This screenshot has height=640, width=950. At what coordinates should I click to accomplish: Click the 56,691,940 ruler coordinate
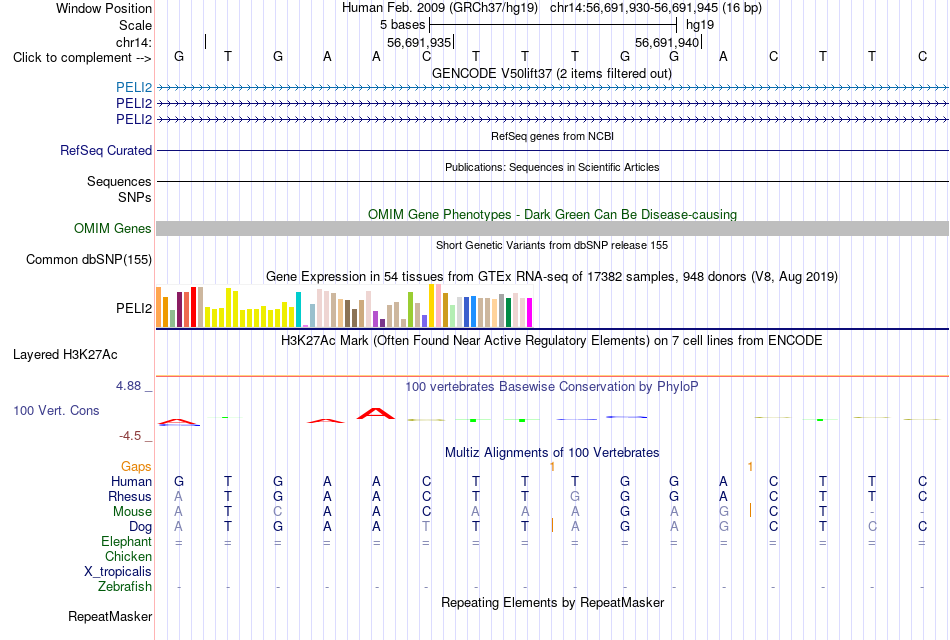pos(667,42)
